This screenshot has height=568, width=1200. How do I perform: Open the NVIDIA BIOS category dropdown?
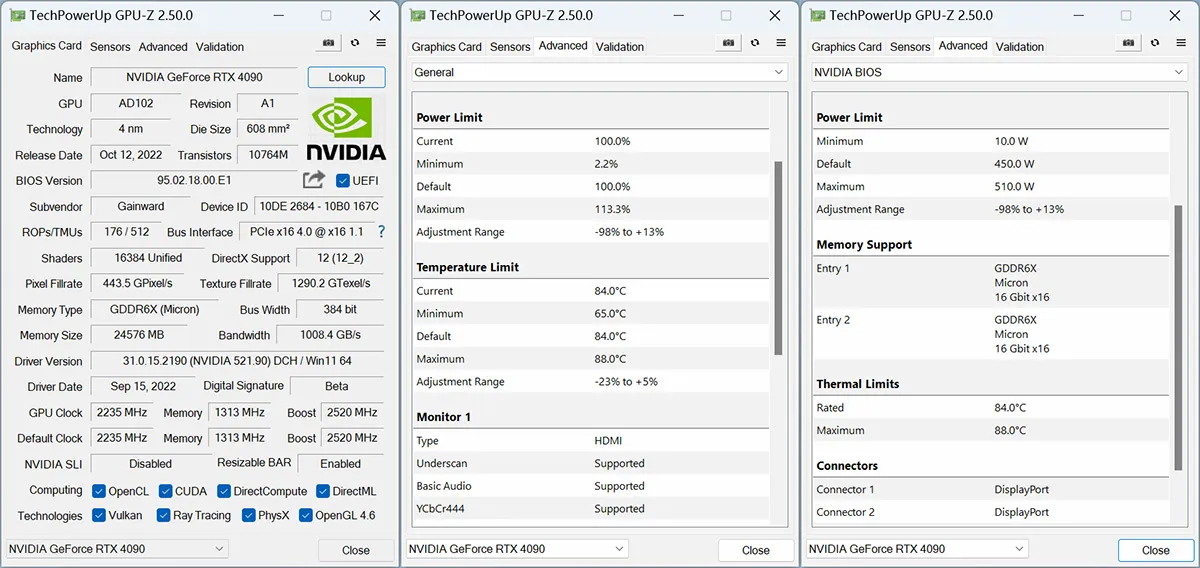(x=1000, y=72)
